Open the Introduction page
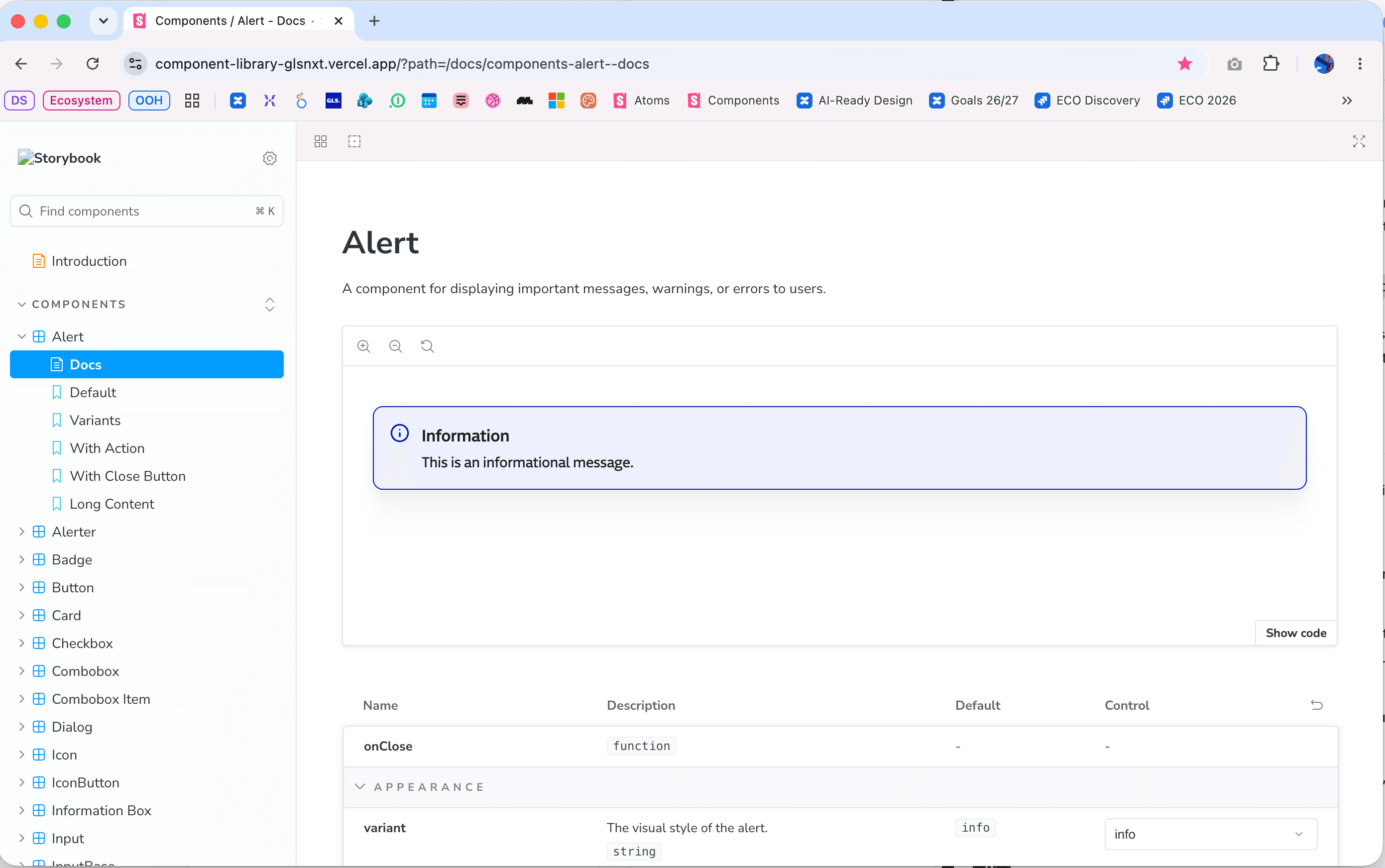 point(89,261)
